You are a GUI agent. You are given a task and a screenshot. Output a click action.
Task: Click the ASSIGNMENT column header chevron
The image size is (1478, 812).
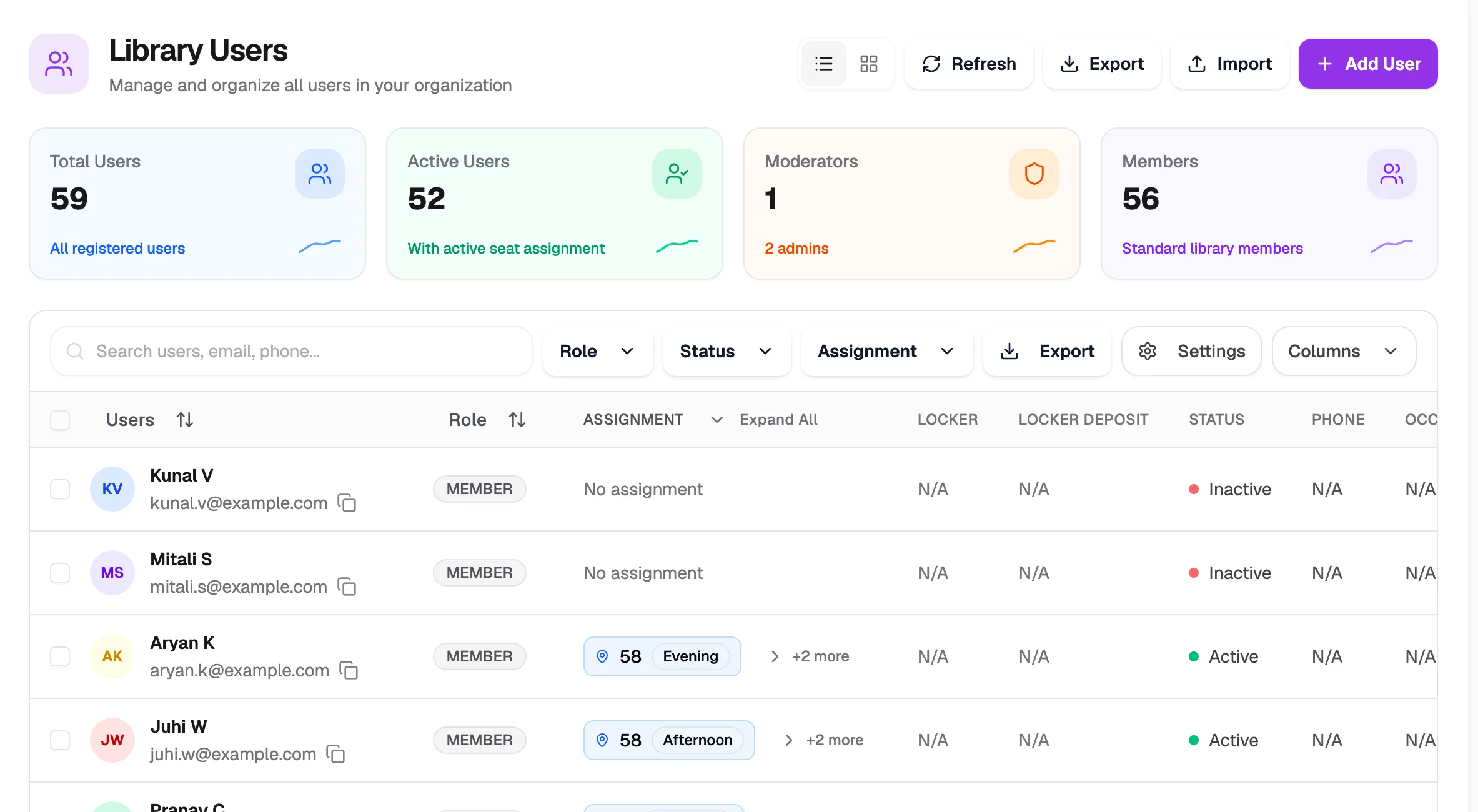[717, 420]
